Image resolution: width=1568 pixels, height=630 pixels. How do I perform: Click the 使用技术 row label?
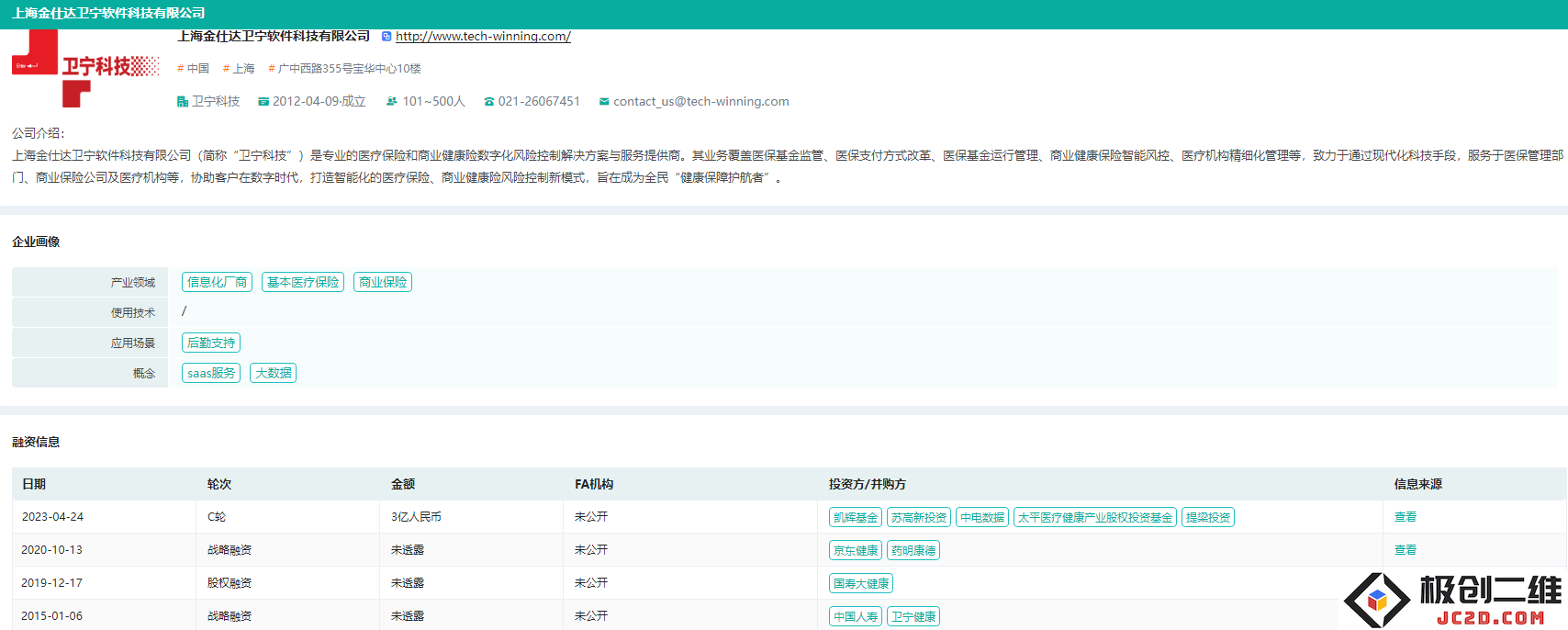(133, 313)
